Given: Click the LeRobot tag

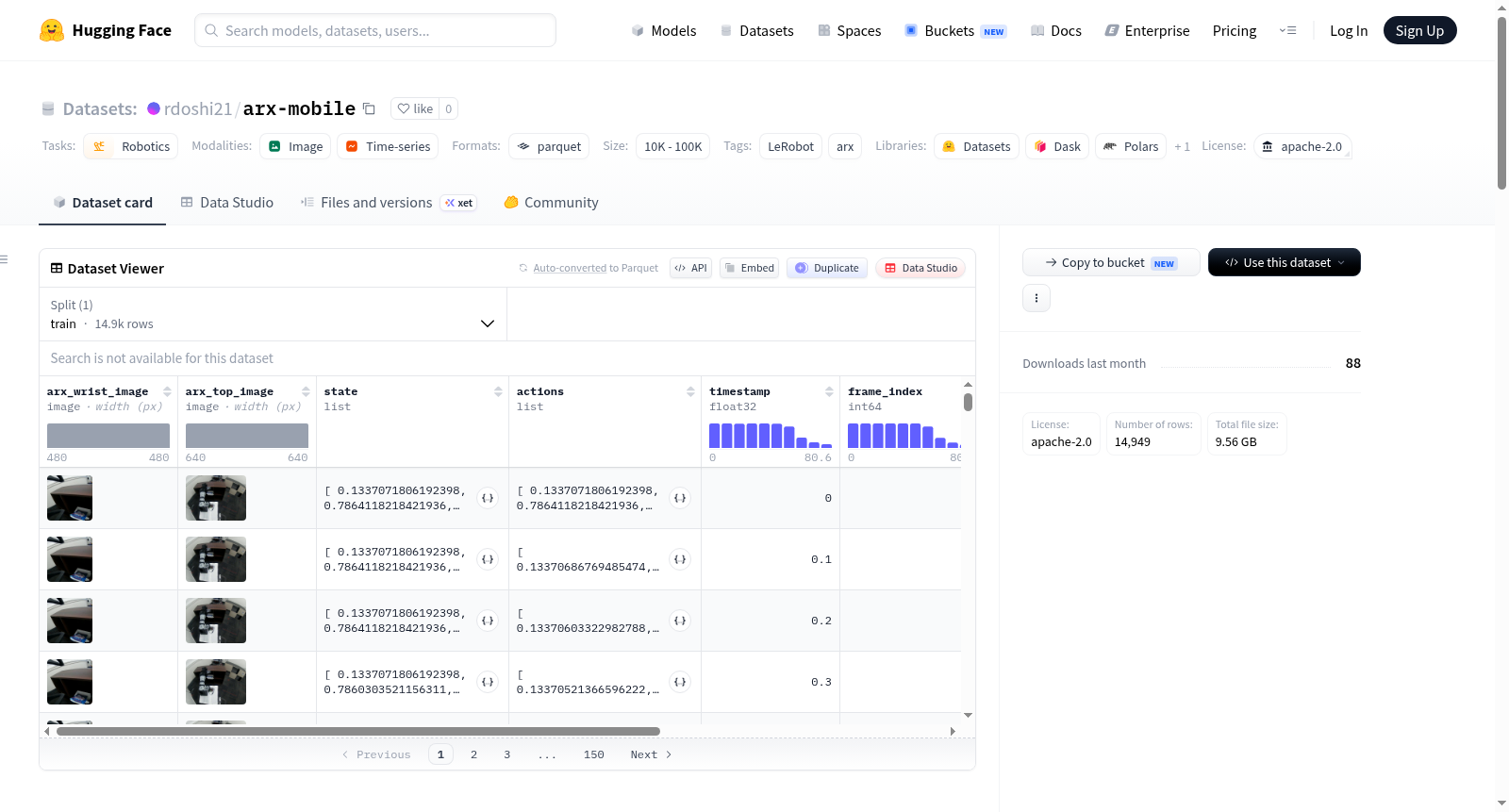Looking at the screenshot, I should coord(790,146).
